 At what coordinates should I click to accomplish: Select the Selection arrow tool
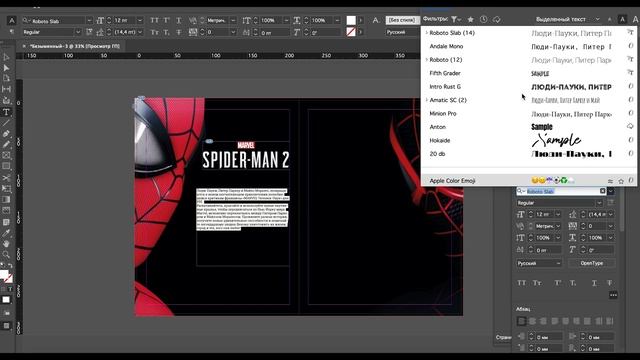[6, 57]
